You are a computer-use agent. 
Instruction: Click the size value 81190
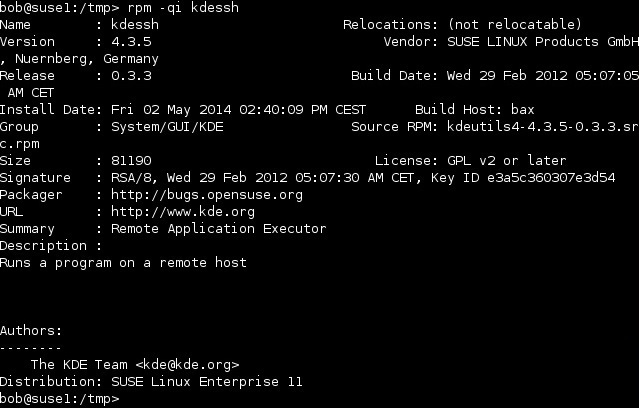131,161
